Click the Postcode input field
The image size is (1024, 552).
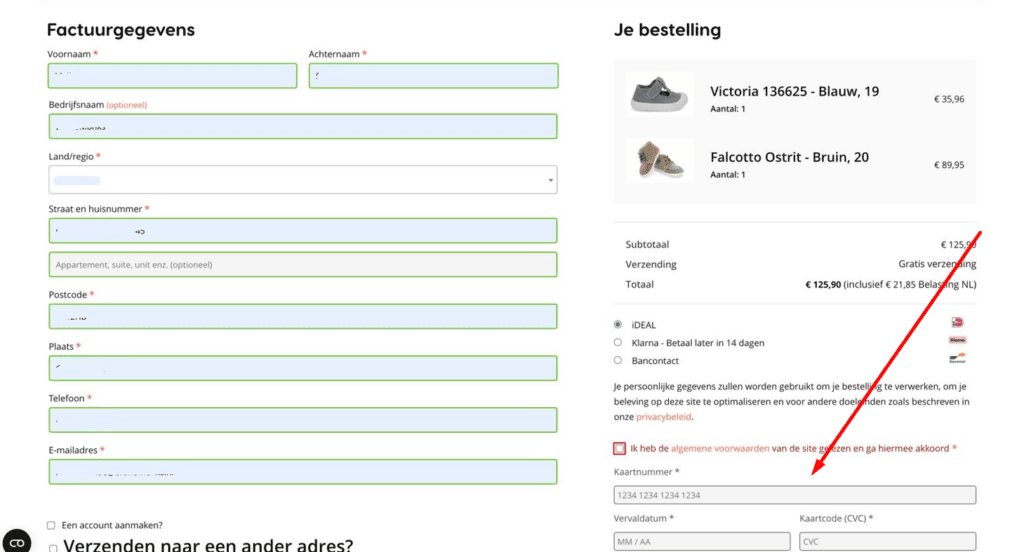[302, 316]
